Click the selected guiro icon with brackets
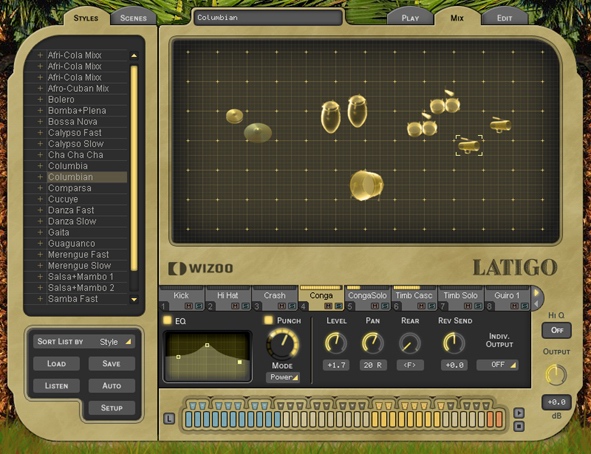 click(469, 145)
